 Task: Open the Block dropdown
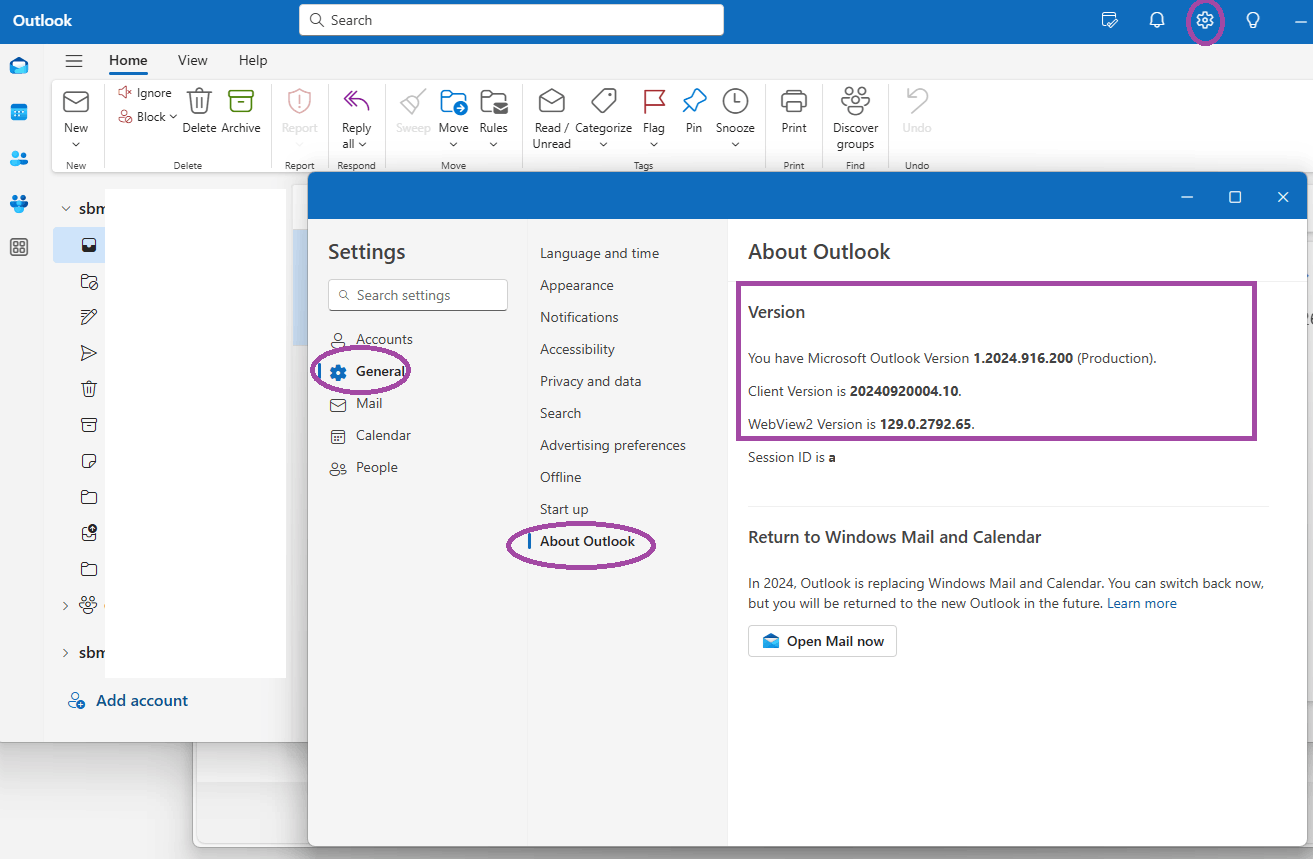(148, 117)
